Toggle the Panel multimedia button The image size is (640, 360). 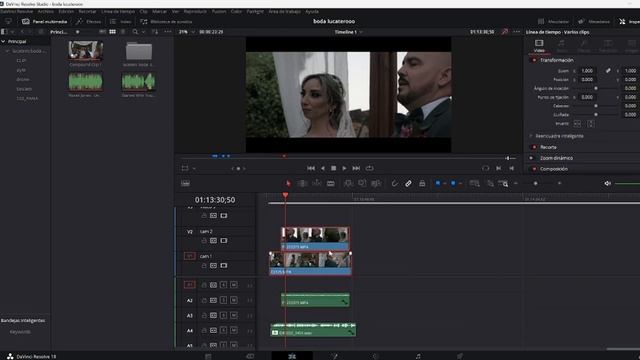click(x=45, y=21)
